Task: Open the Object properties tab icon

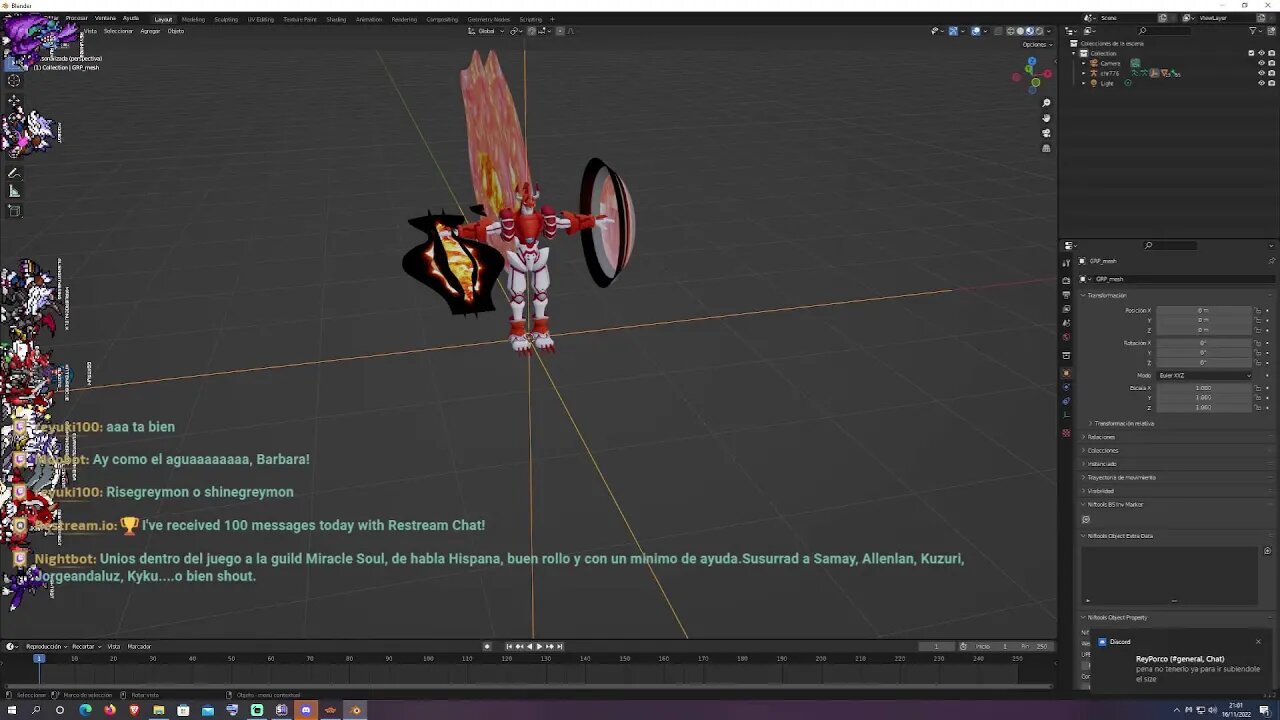Action: coord(1066,373)
